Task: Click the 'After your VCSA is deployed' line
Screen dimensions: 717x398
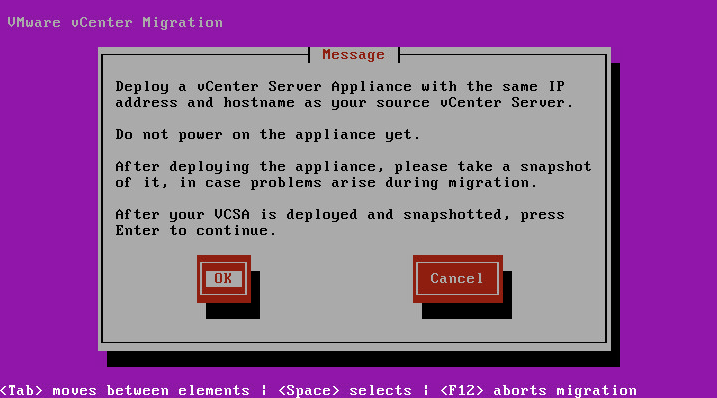Action: tap(340, 215)
